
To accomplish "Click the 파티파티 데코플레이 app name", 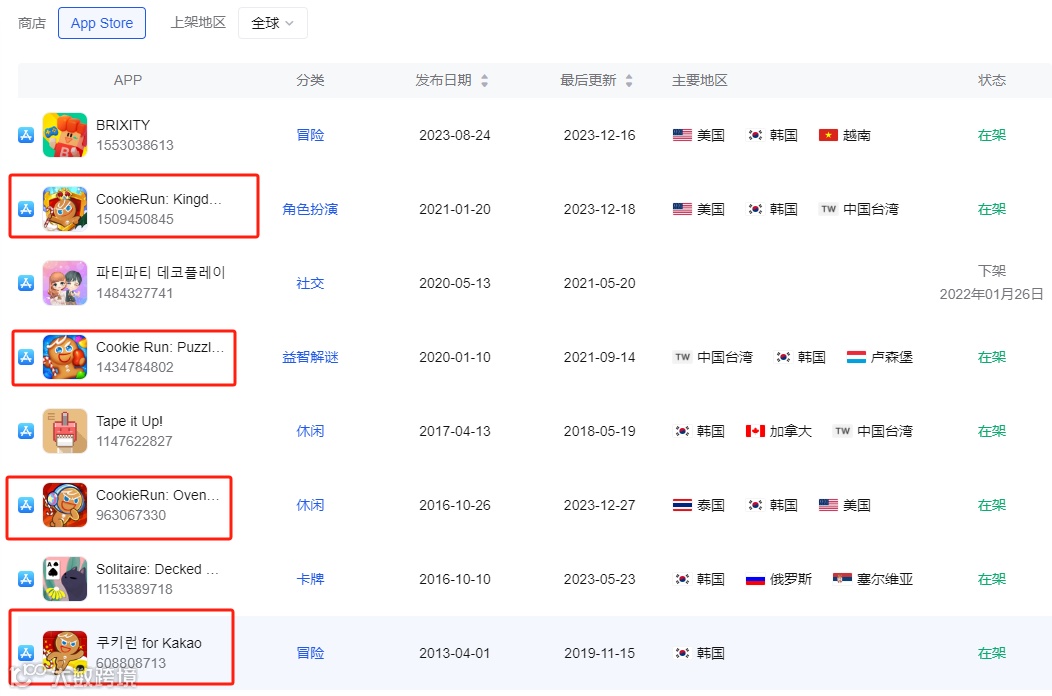I will click(x=160, y=272).
